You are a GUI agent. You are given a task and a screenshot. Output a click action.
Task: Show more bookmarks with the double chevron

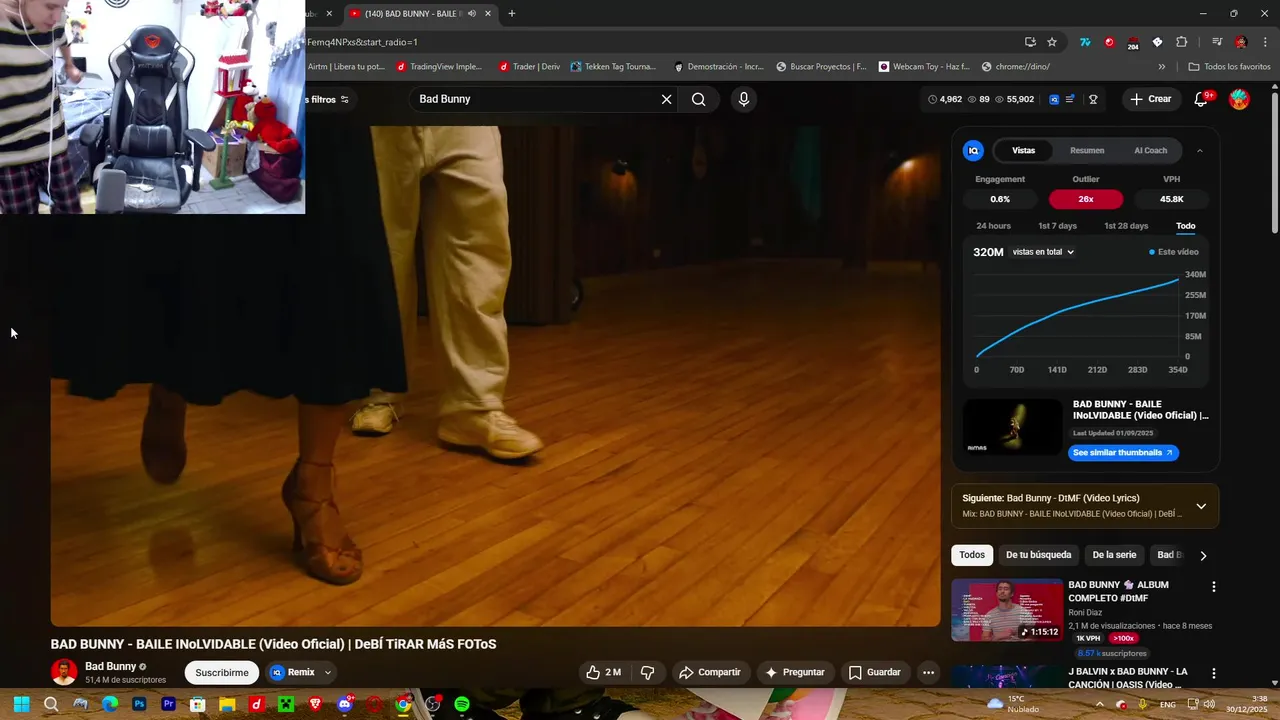(1162, 67)
